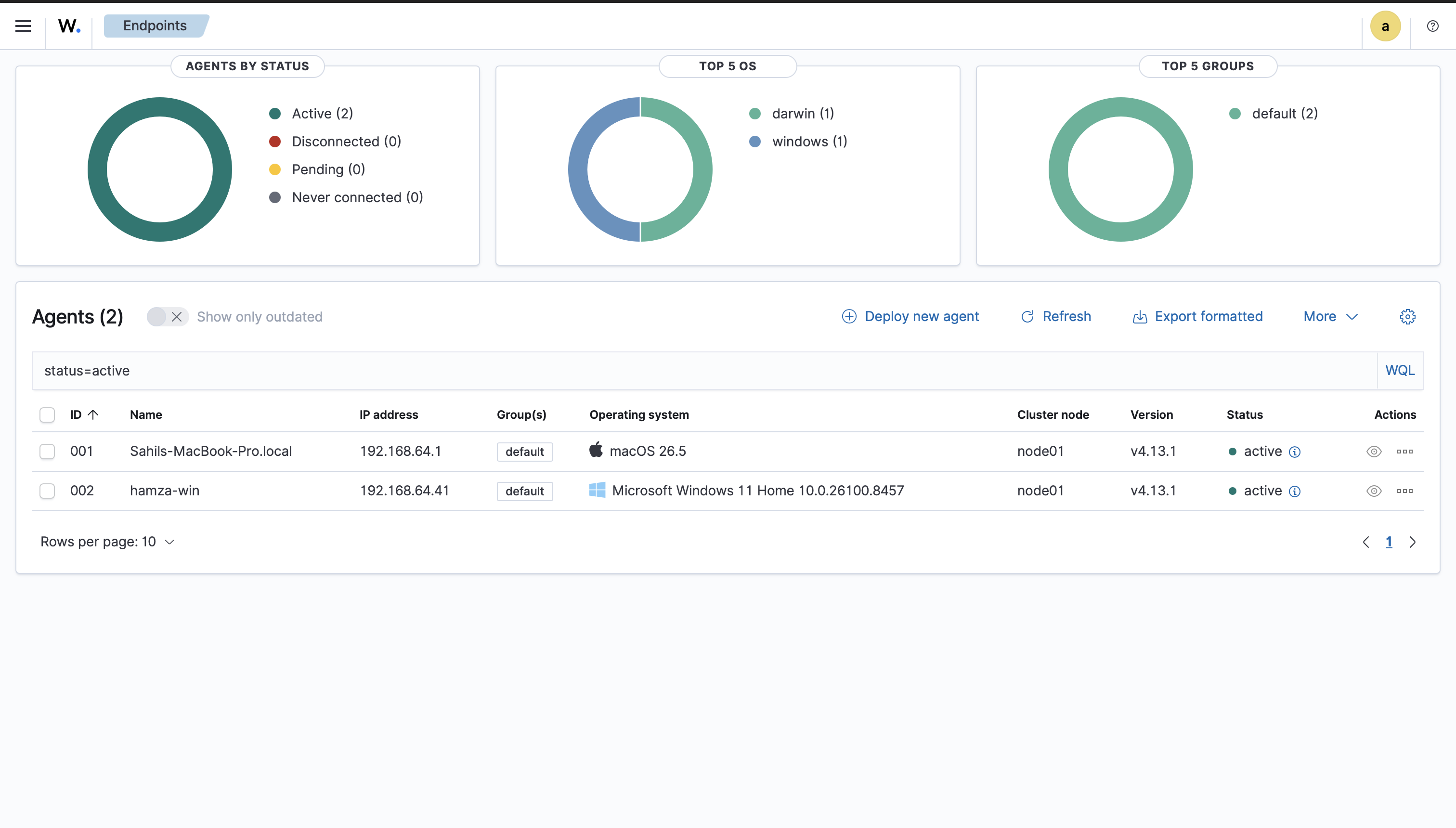The height and width of the screenshot is (828, 1456).
Task: Click the Wazuh W. logo
Action: tap(69, 26)
